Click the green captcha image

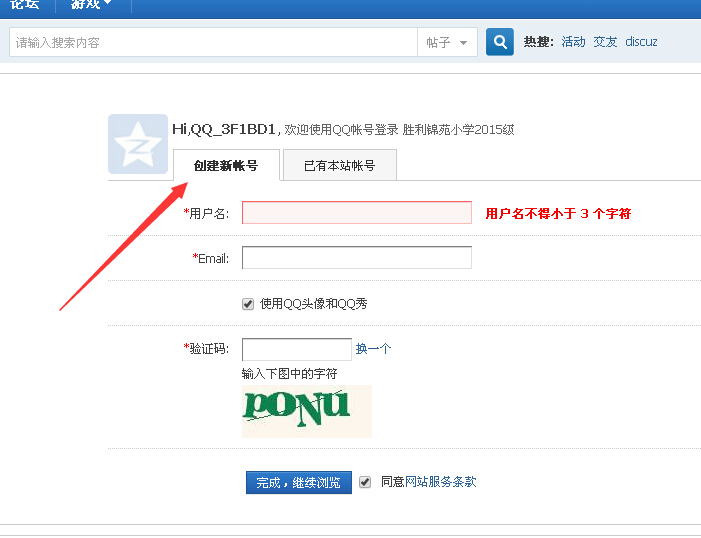click(307, 411)
